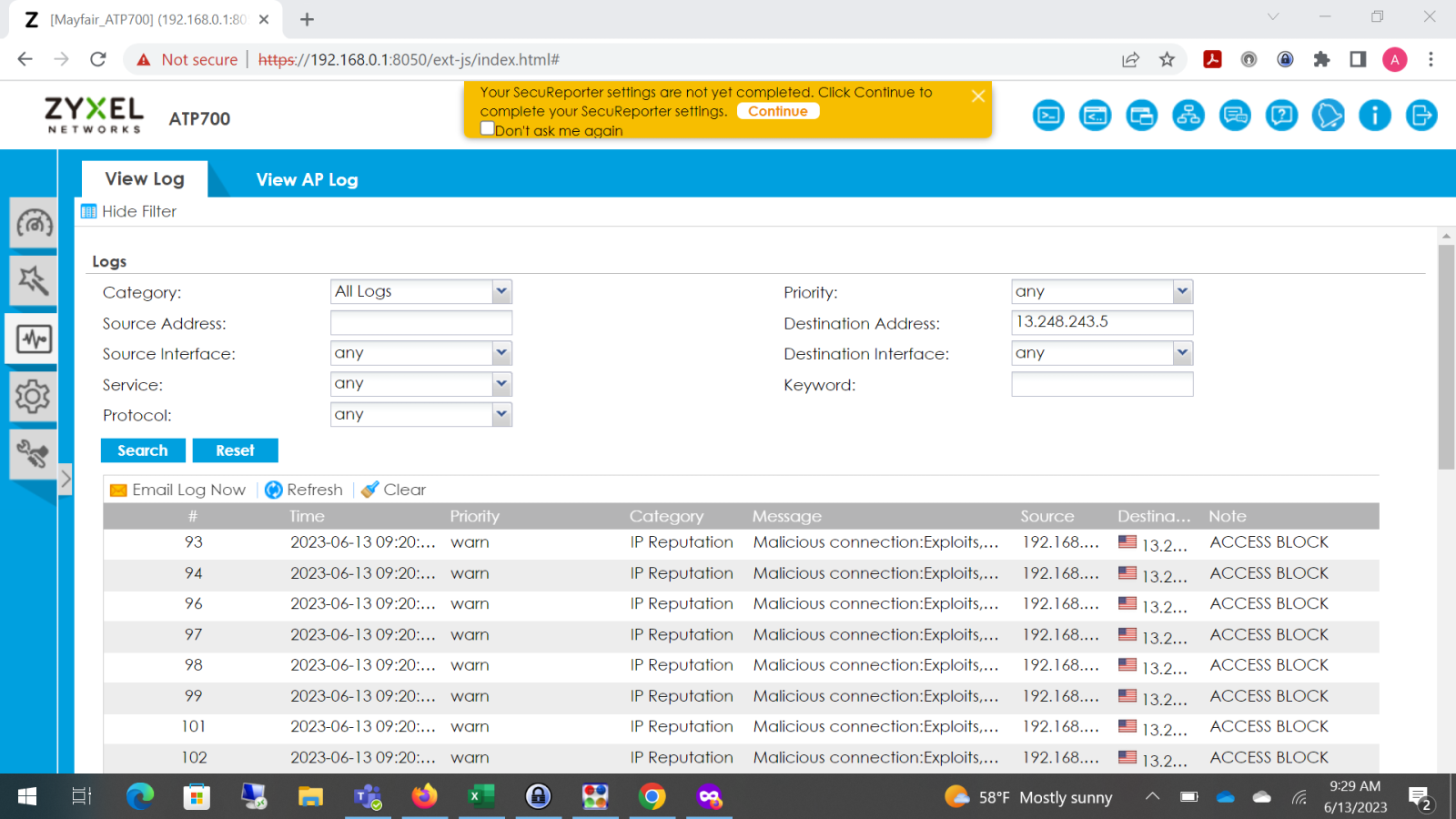The image size is (1456, 819).
Task: Open the Quick Setup wizard wand icon
Action: pos(34,280)
